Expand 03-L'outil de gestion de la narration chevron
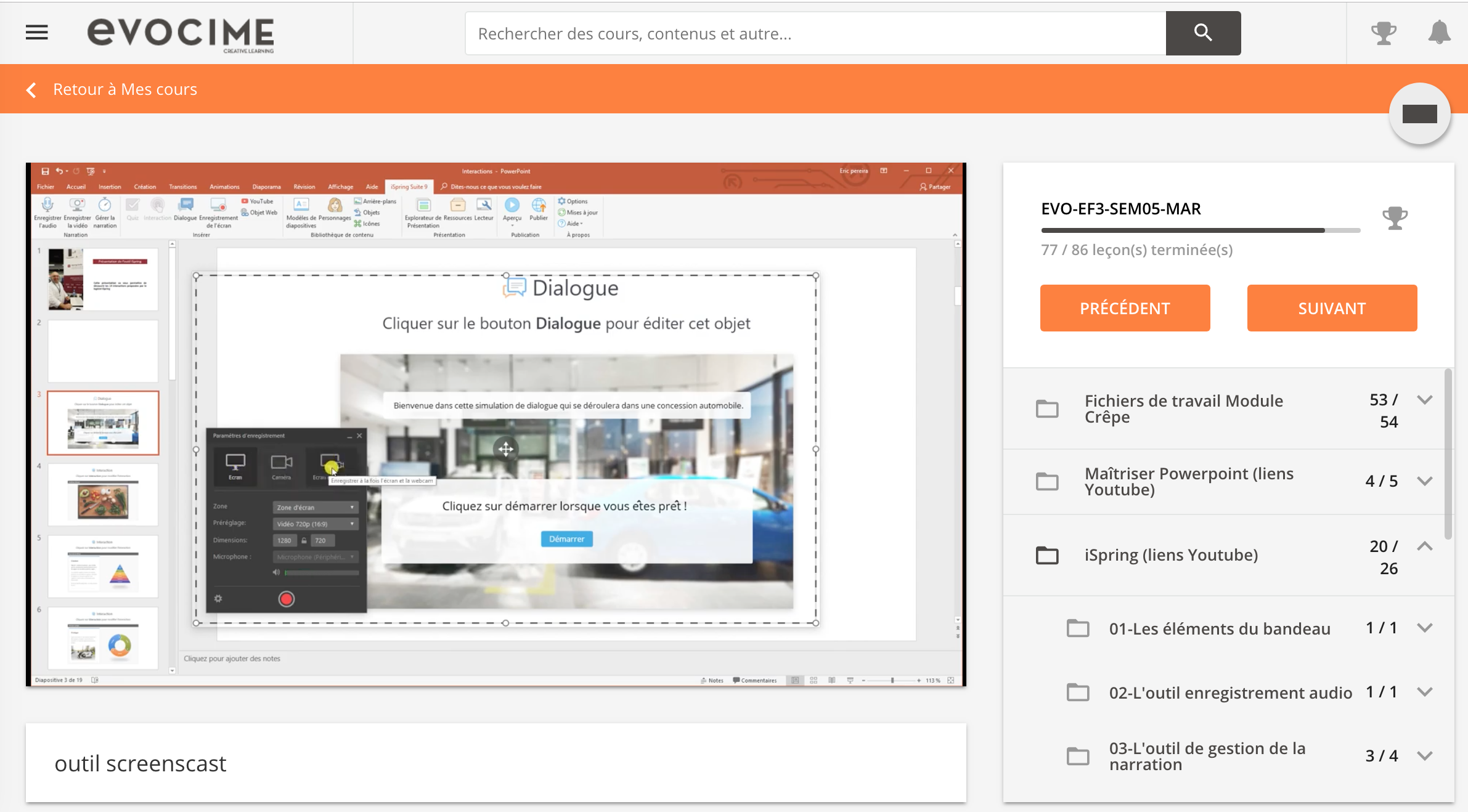The width and height of the screenshot is (1468, 812). (x=1424, y=756)
